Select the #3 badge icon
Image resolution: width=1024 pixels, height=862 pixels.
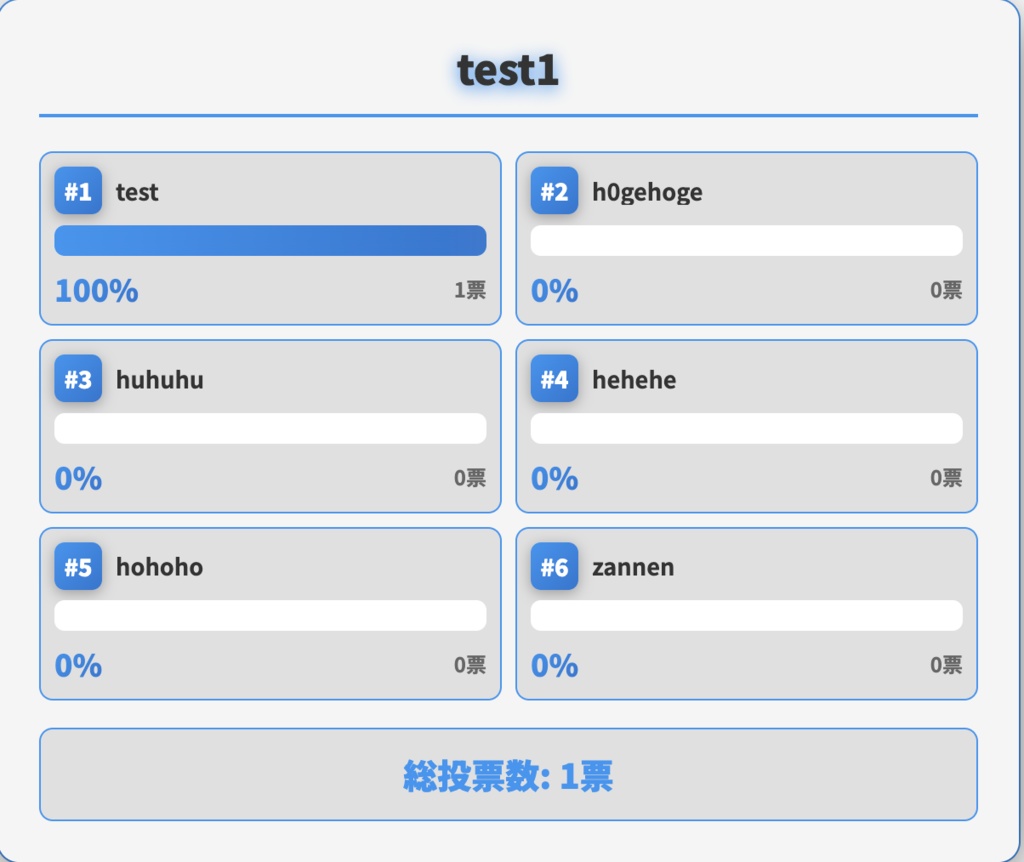coord(78,379)
